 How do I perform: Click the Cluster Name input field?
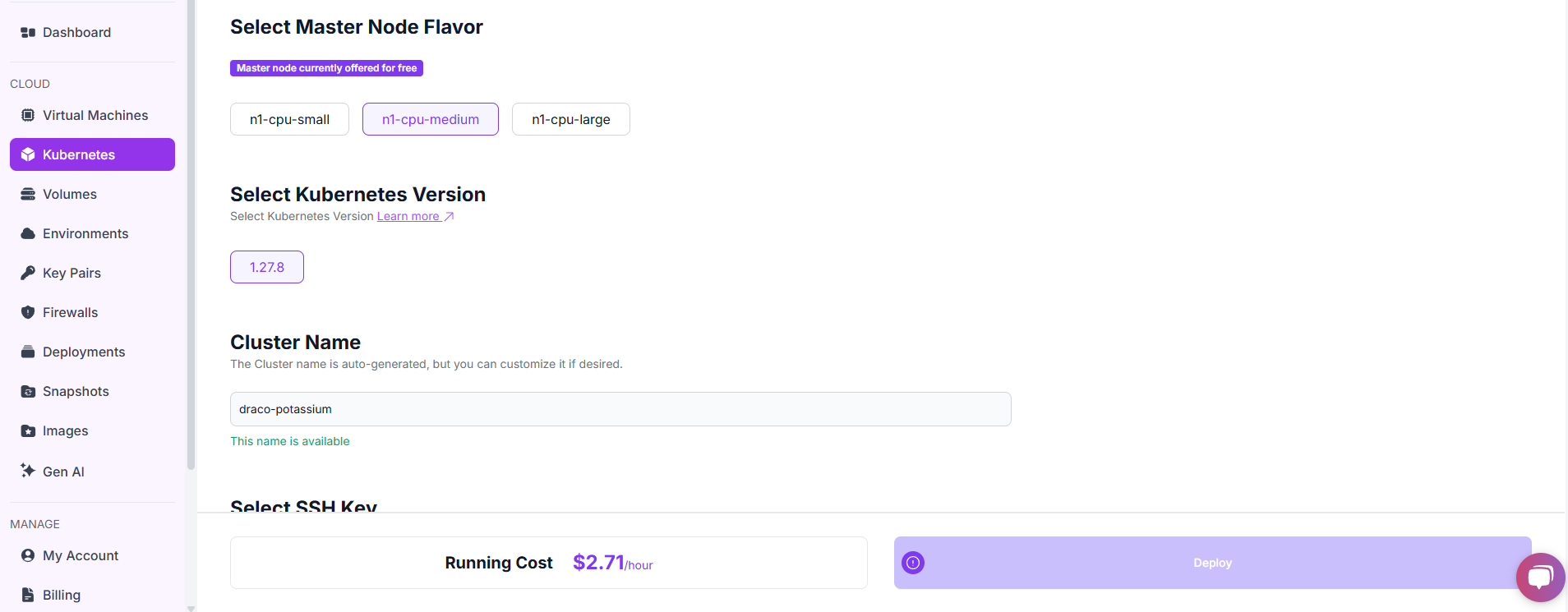point(620,409)
